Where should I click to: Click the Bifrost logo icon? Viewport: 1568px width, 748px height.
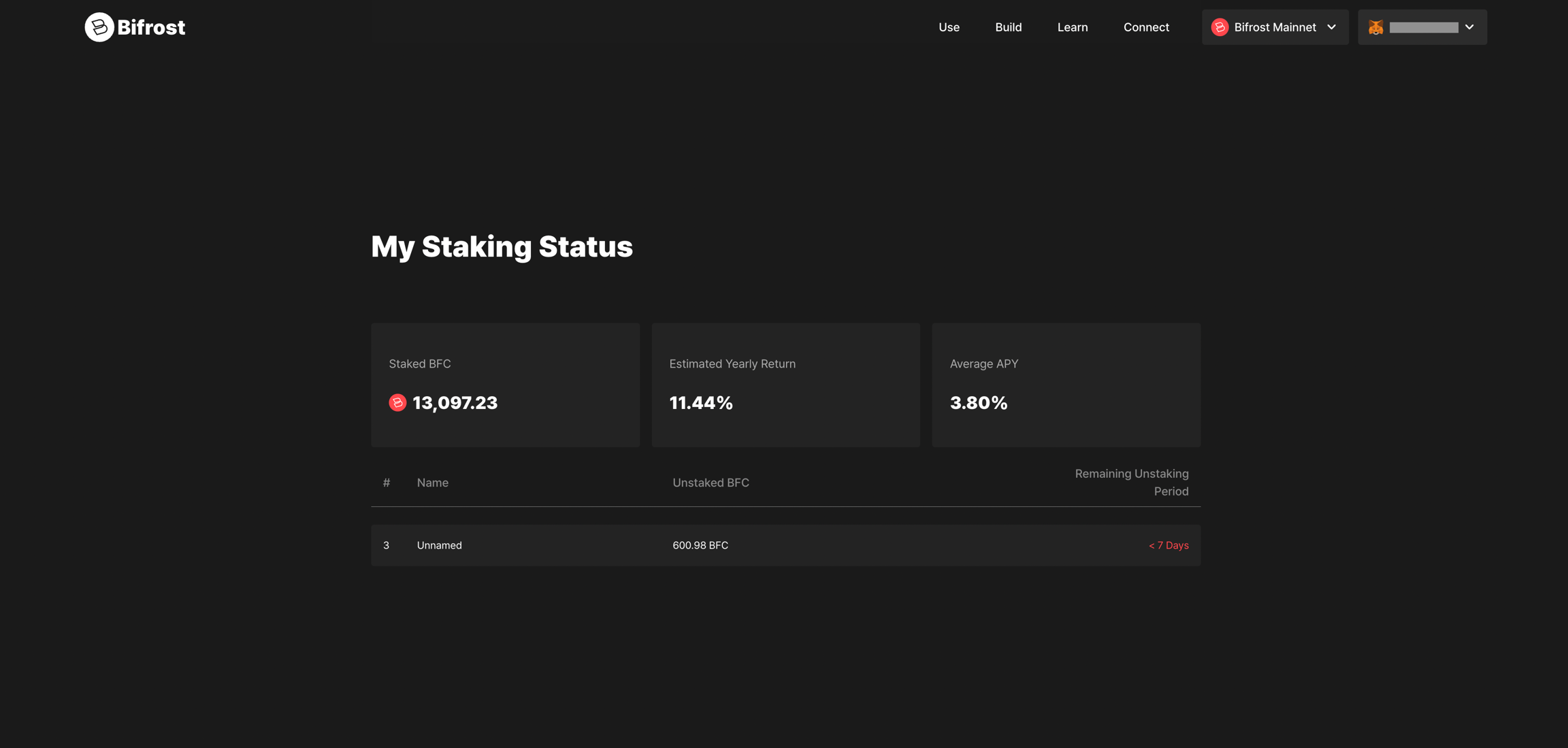pyautogui.click(x=99, y=27)
